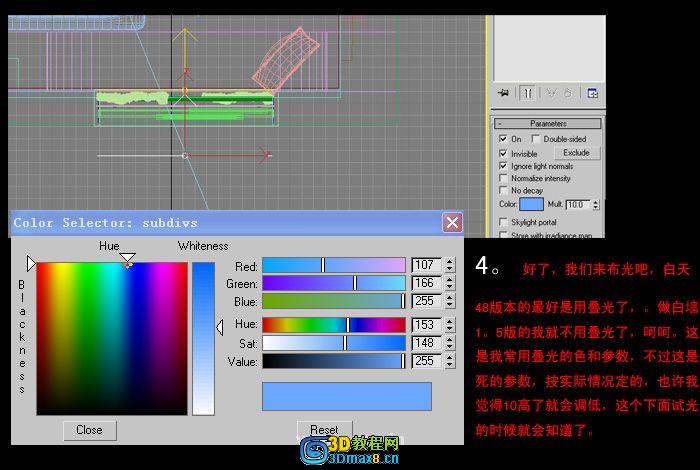Screen dimensions: 700x470
Task: Click the Exclude button
Action: (576, 153)
